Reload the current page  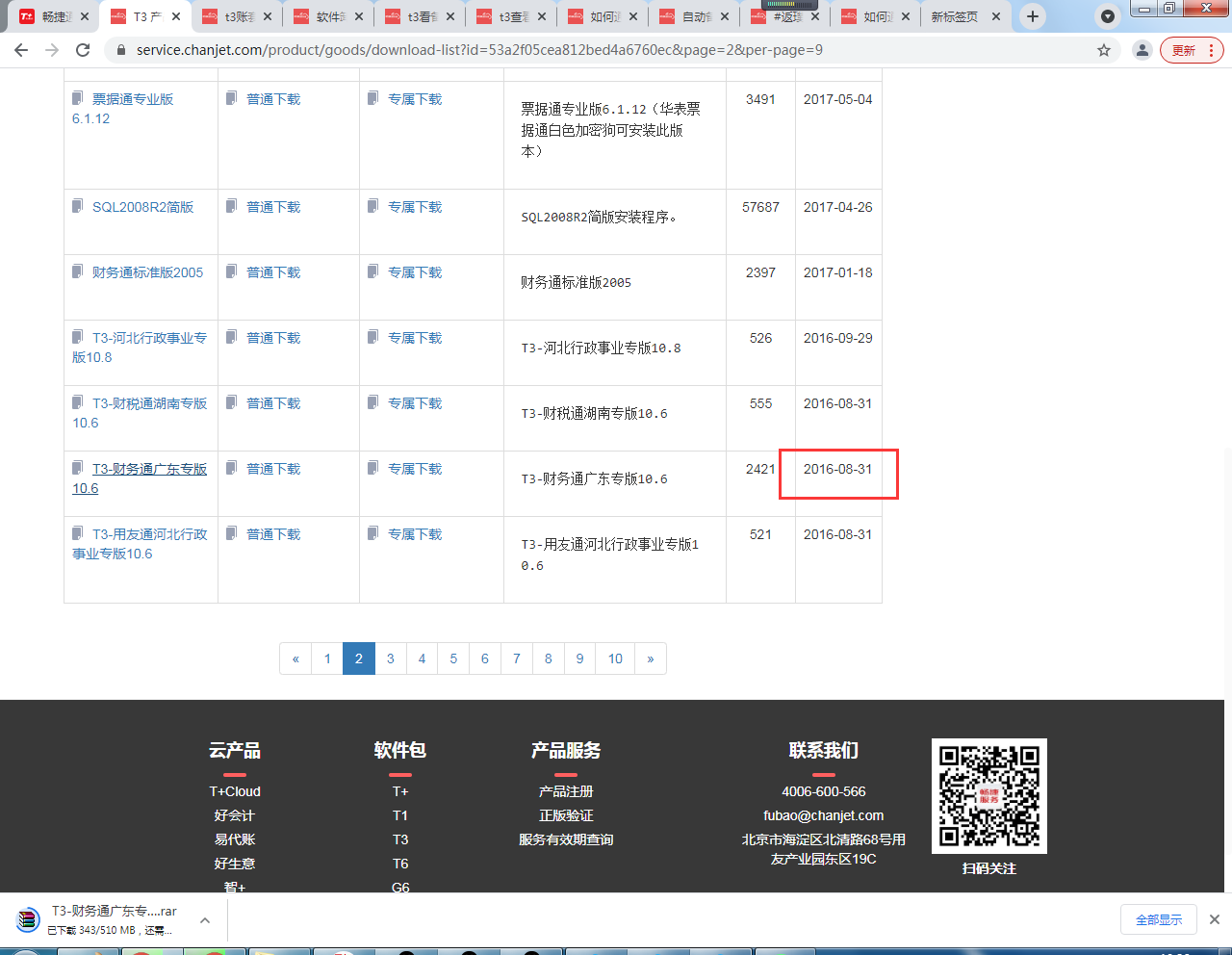(x=83, y=50)
